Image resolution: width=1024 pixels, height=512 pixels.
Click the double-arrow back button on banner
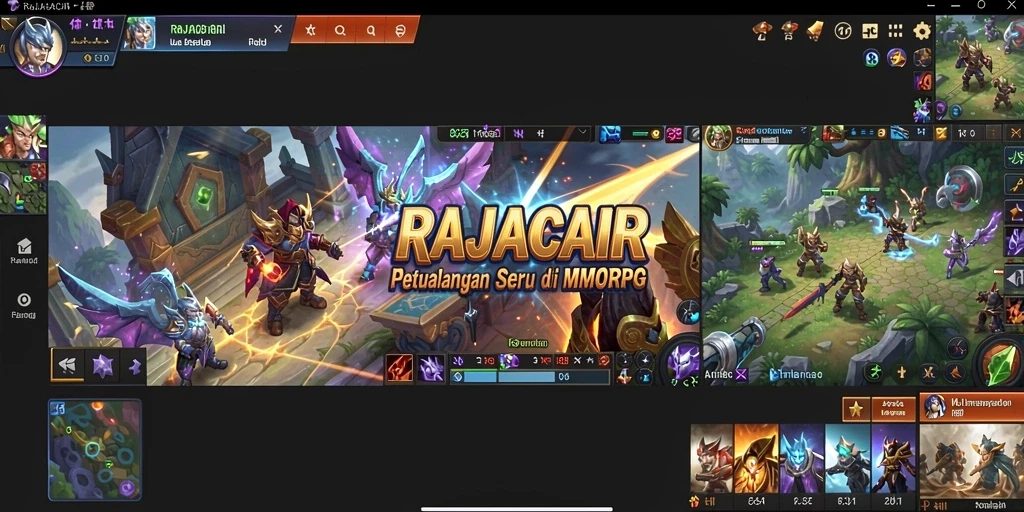pos(67,366)
